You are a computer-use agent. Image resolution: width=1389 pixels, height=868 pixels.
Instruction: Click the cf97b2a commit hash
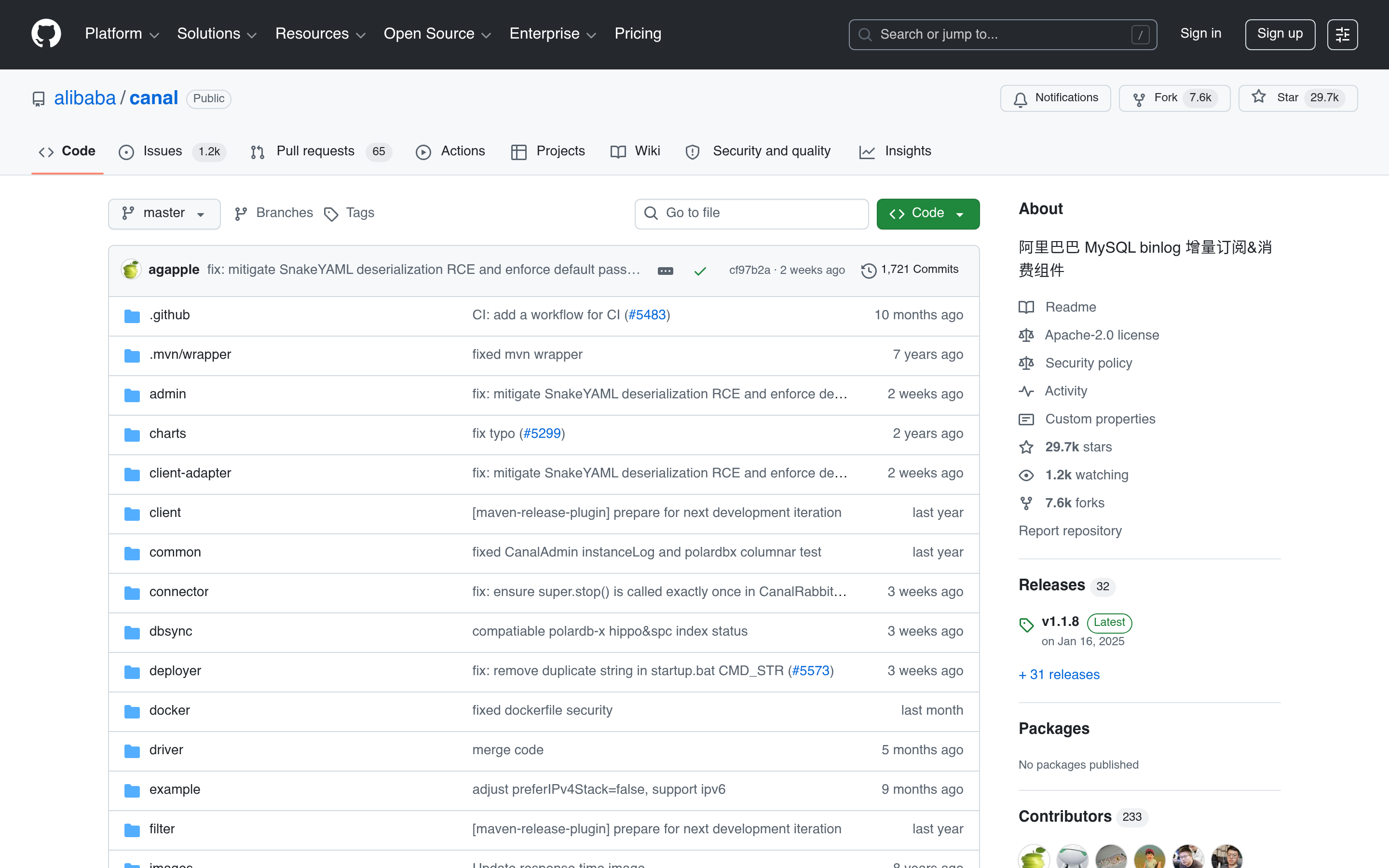click(749, 271)
